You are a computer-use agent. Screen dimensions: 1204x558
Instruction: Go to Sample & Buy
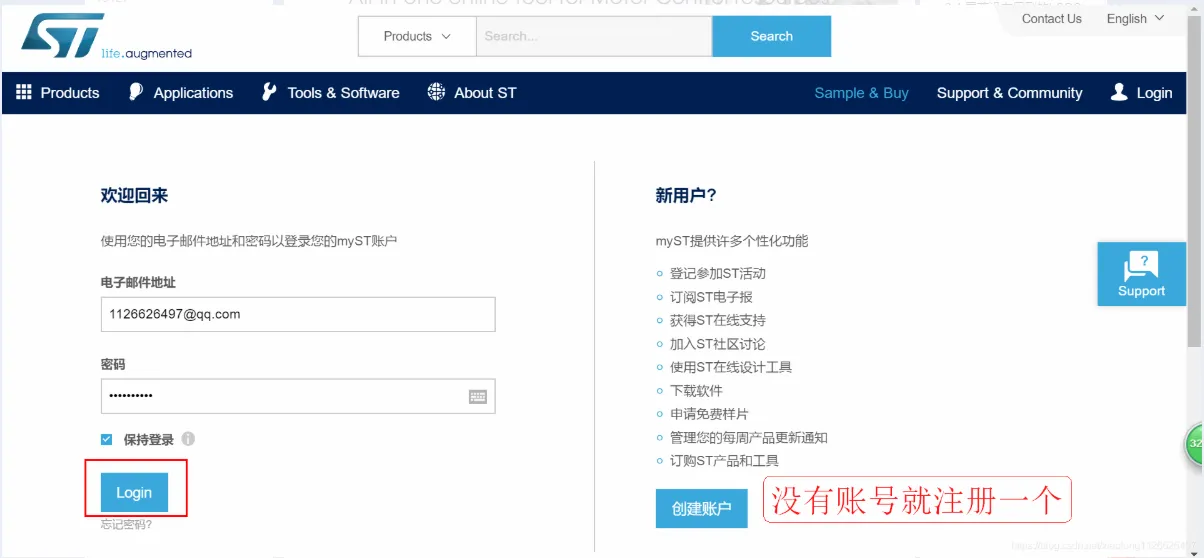pyautogui.click(x=861, y=93)
